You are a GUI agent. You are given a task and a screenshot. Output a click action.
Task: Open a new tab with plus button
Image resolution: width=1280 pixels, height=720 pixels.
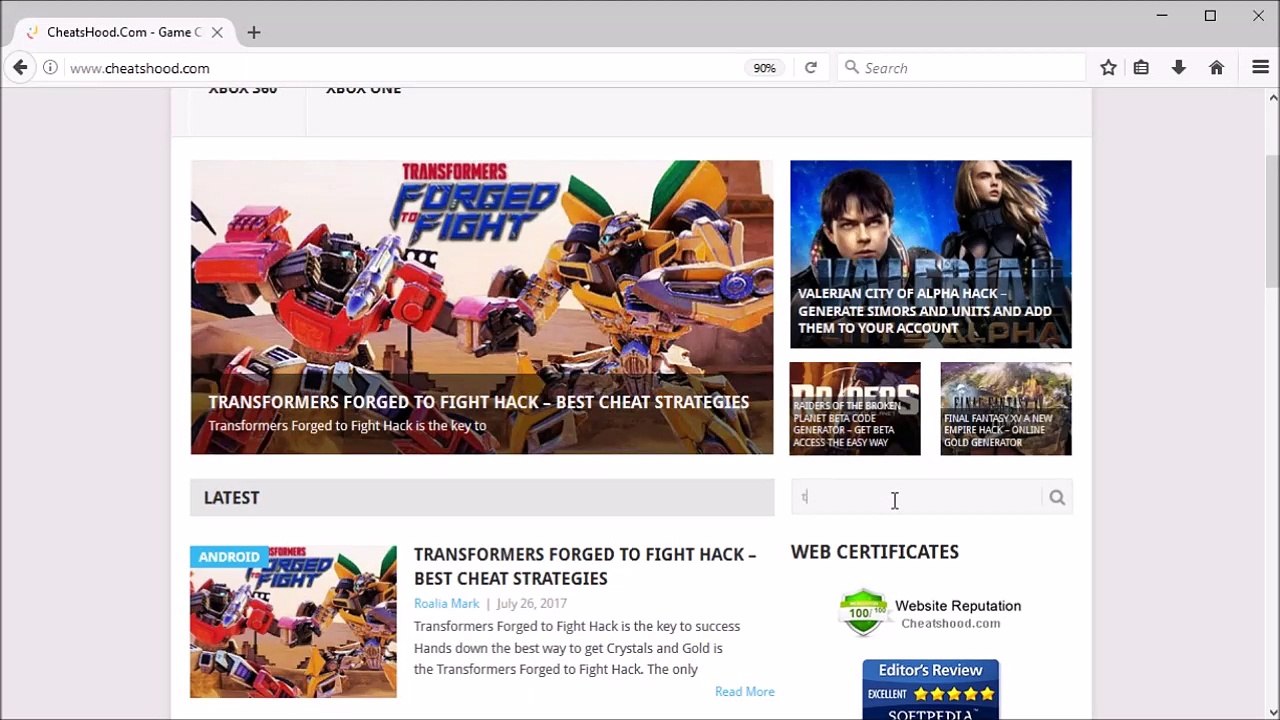(x=254, y=32)
